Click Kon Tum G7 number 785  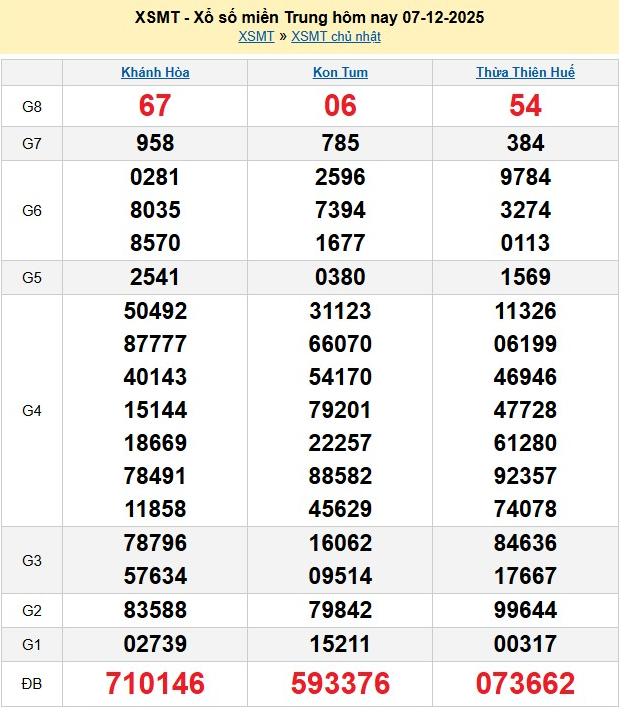tap(340, 143)
